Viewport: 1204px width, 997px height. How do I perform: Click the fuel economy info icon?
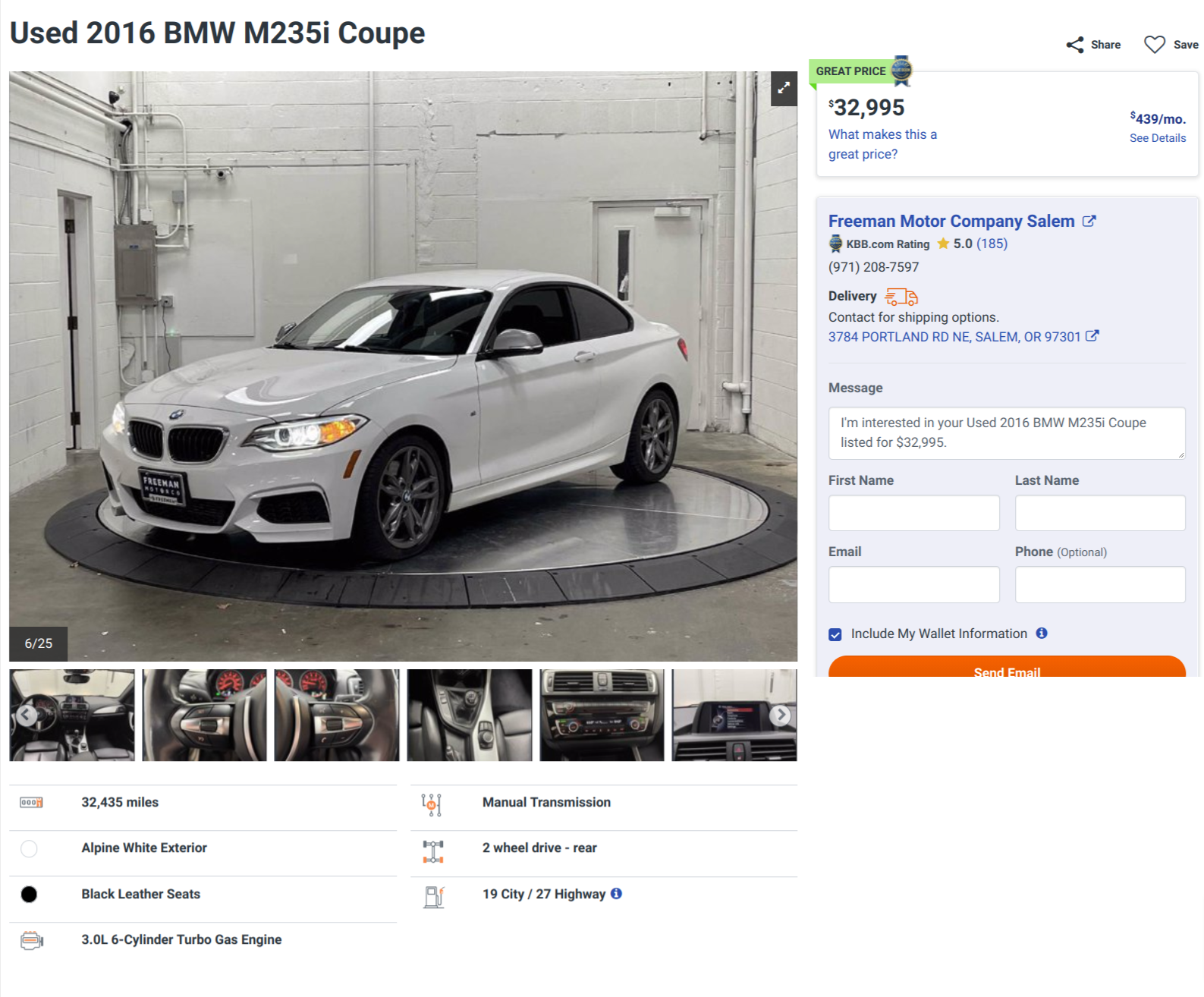pos(616,894)
